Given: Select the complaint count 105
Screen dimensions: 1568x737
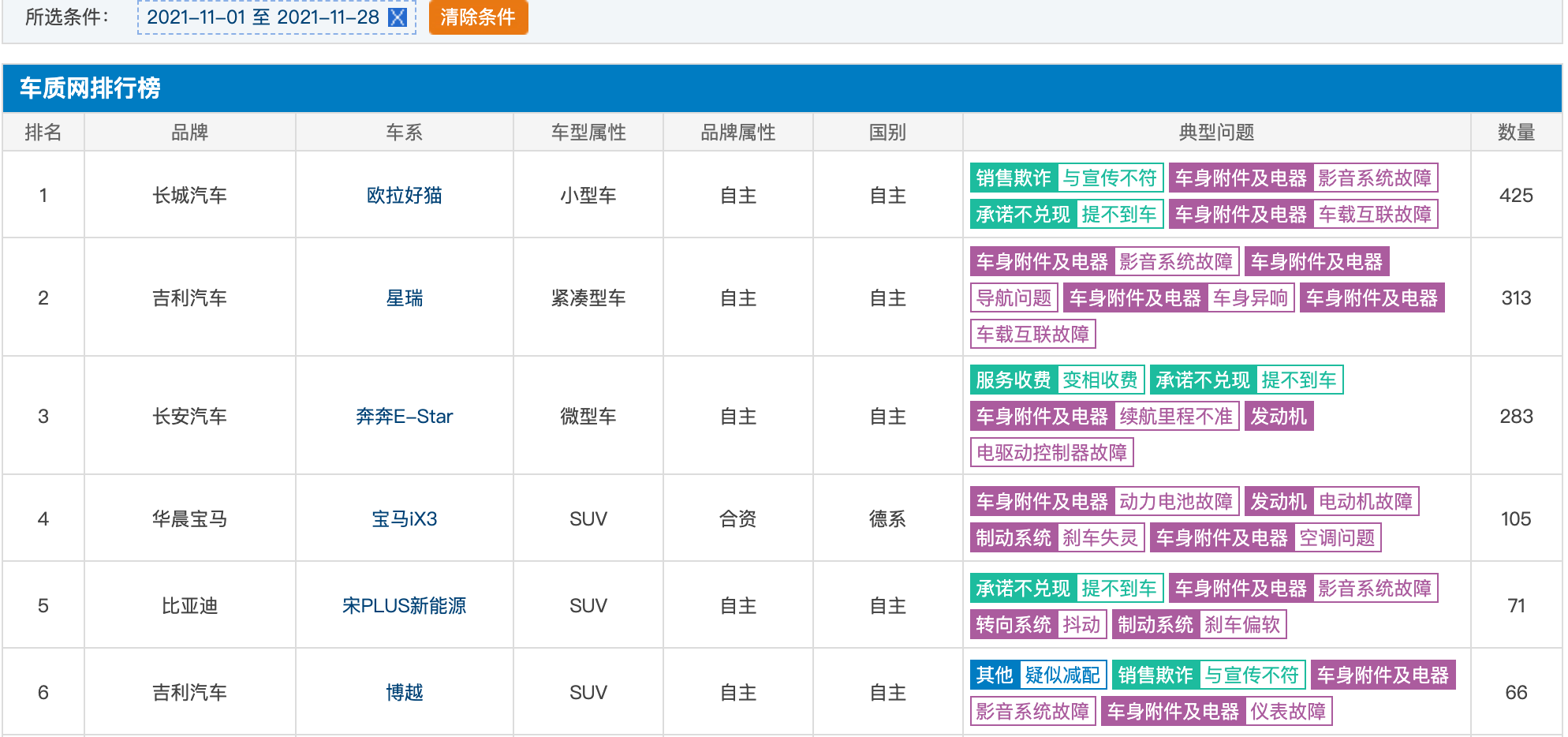Looking at the screenshot, I should tap(1516, 519).
